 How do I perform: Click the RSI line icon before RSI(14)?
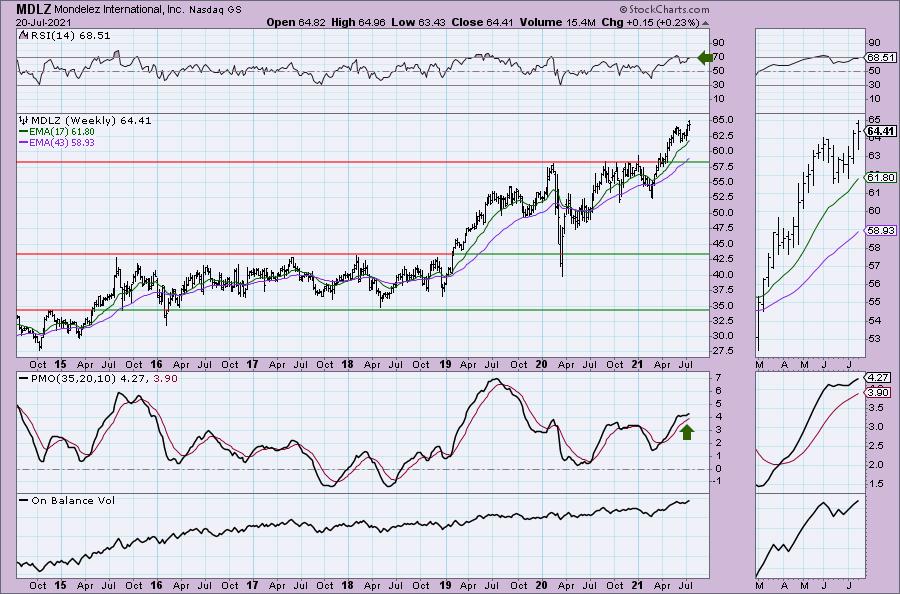click(23, 35)
